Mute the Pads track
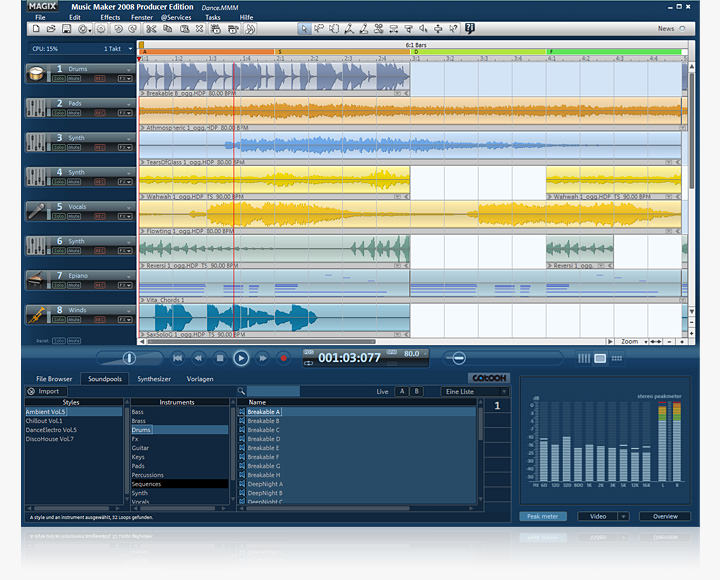Image resolution: width=720 pixels, height=580 pixels. (74, 113)
